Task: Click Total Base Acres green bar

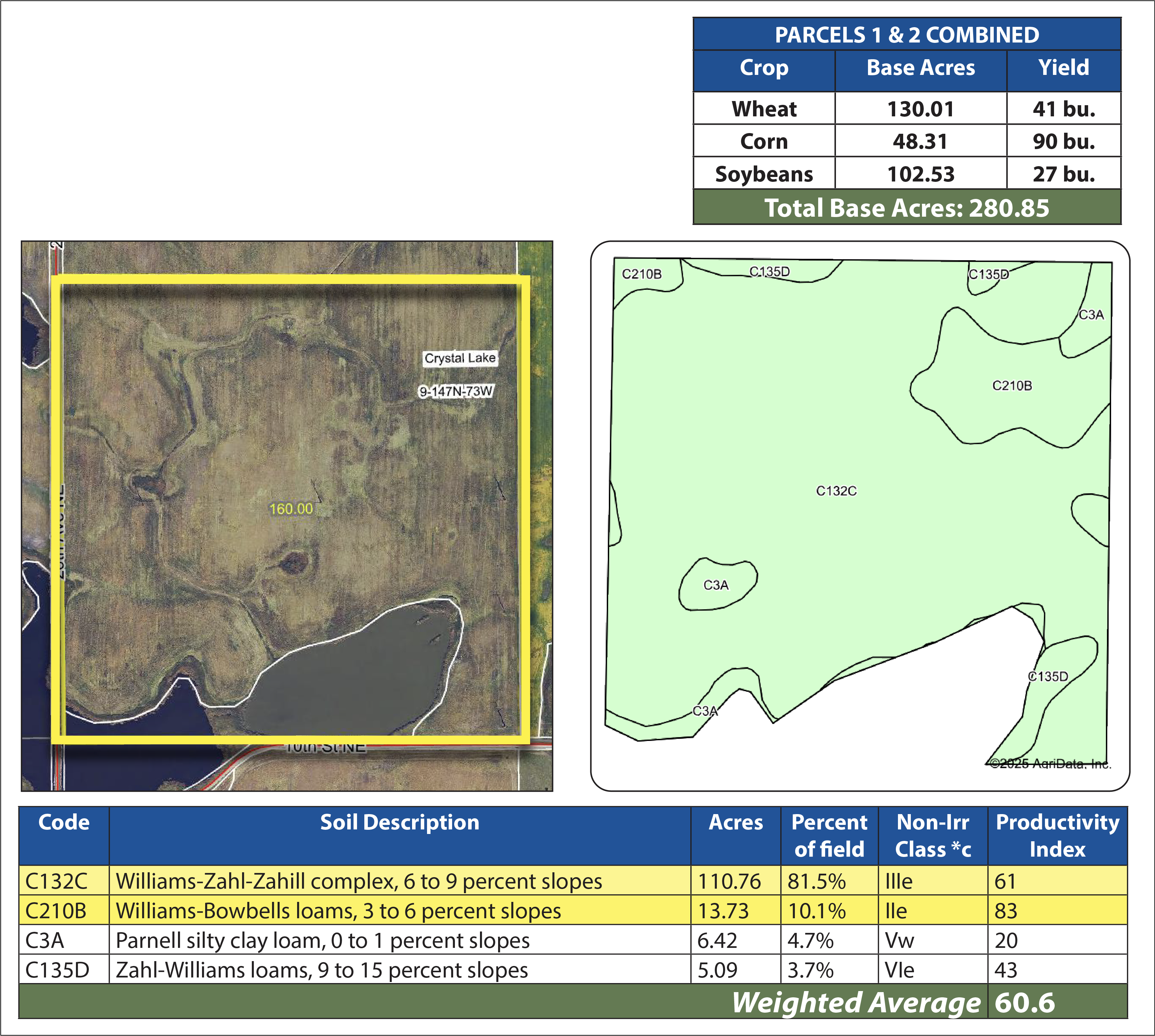Action: pos(906,208)
